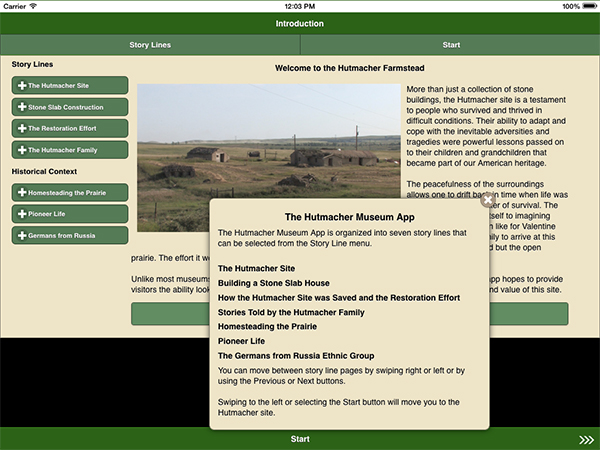
Task: Tap the plus icon on Germans from Russia
Action: 22,235
